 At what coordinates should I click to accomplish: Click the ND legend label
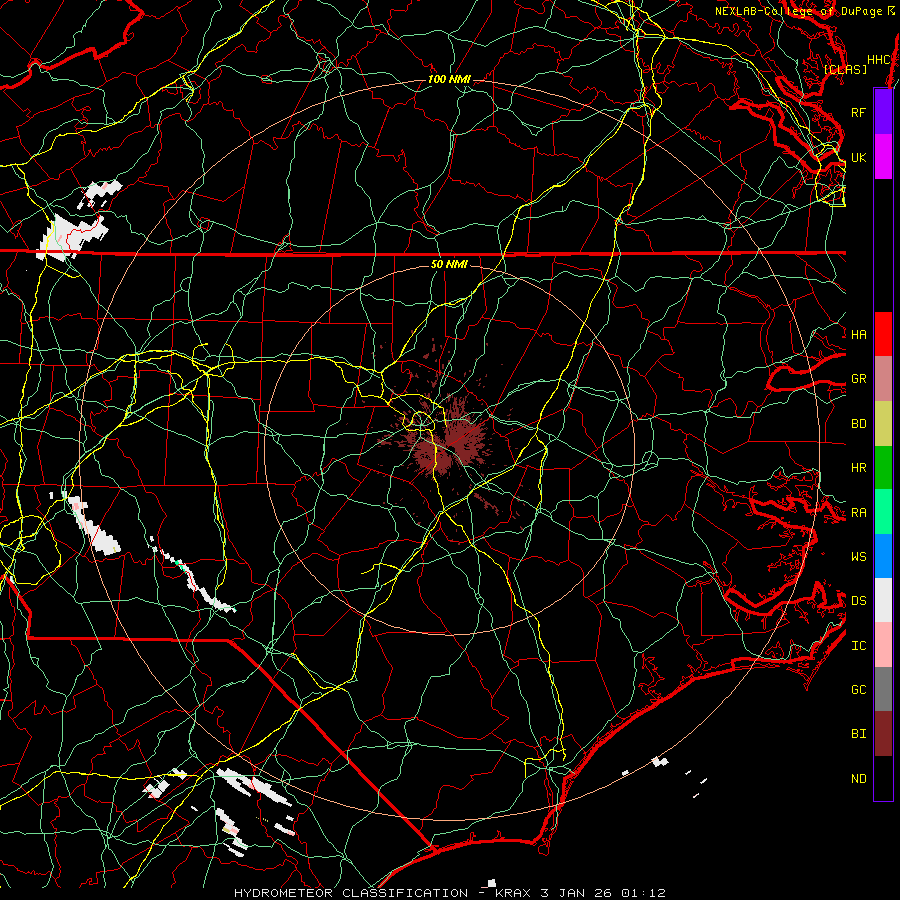(858, 779)
